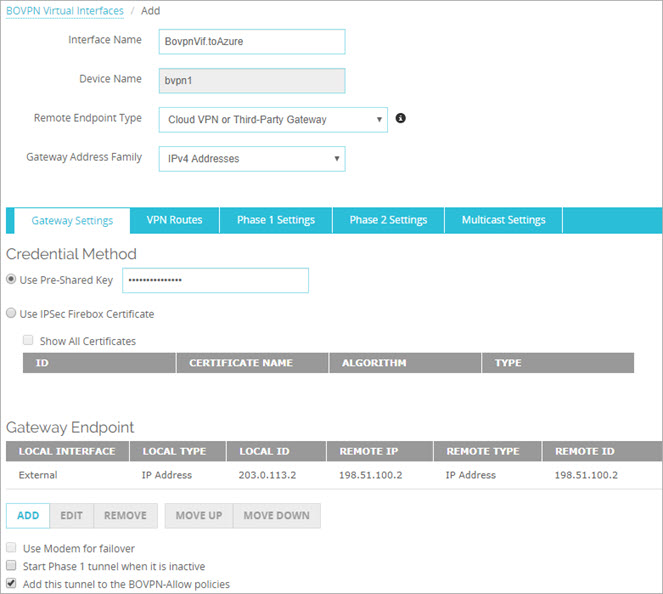Click the LOCAL ID column header
Viewport: 663px width, 594px height.
(277, 452)
